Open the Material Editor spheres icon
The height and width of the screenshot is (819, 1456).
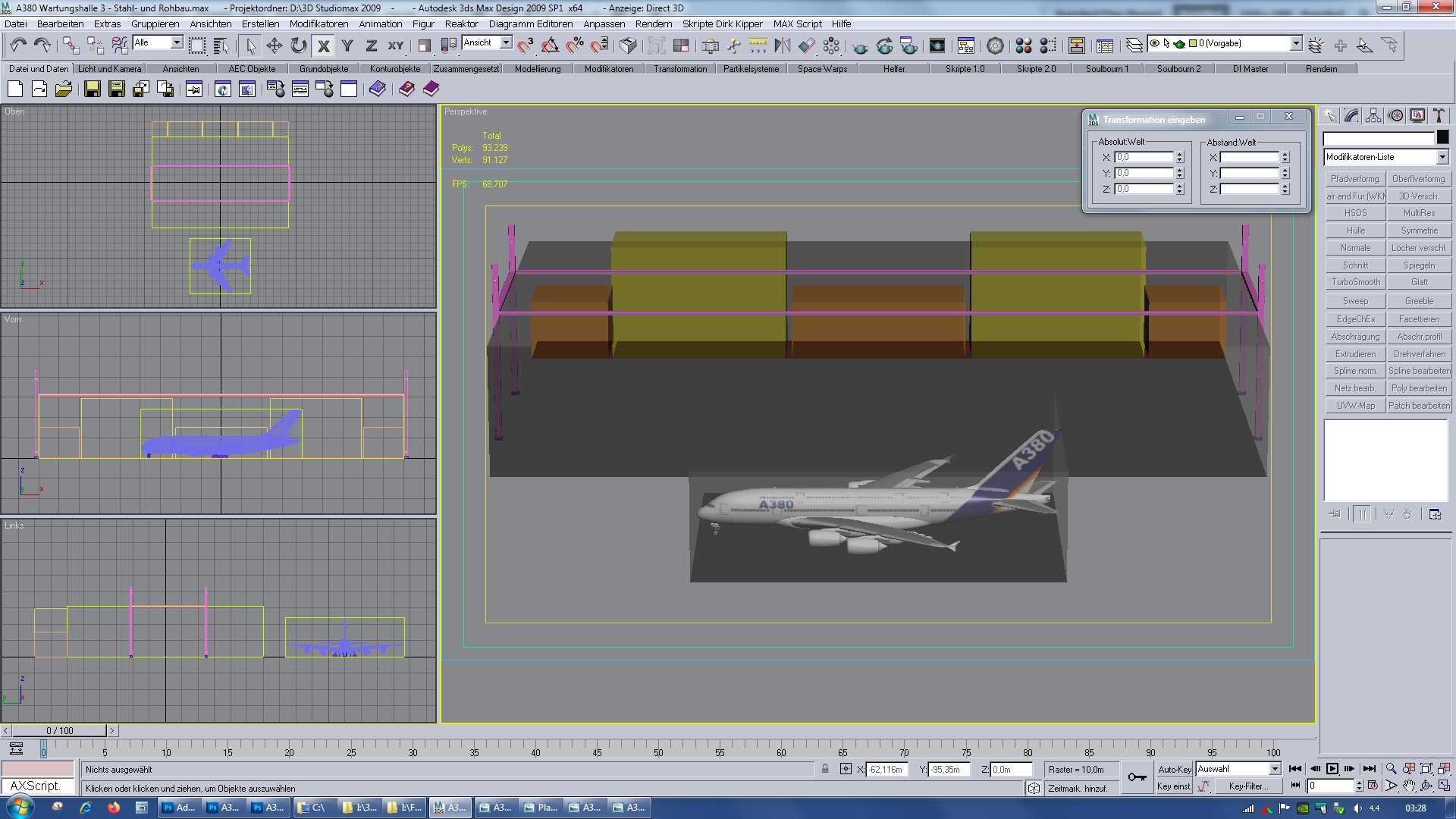point(1023,45)
